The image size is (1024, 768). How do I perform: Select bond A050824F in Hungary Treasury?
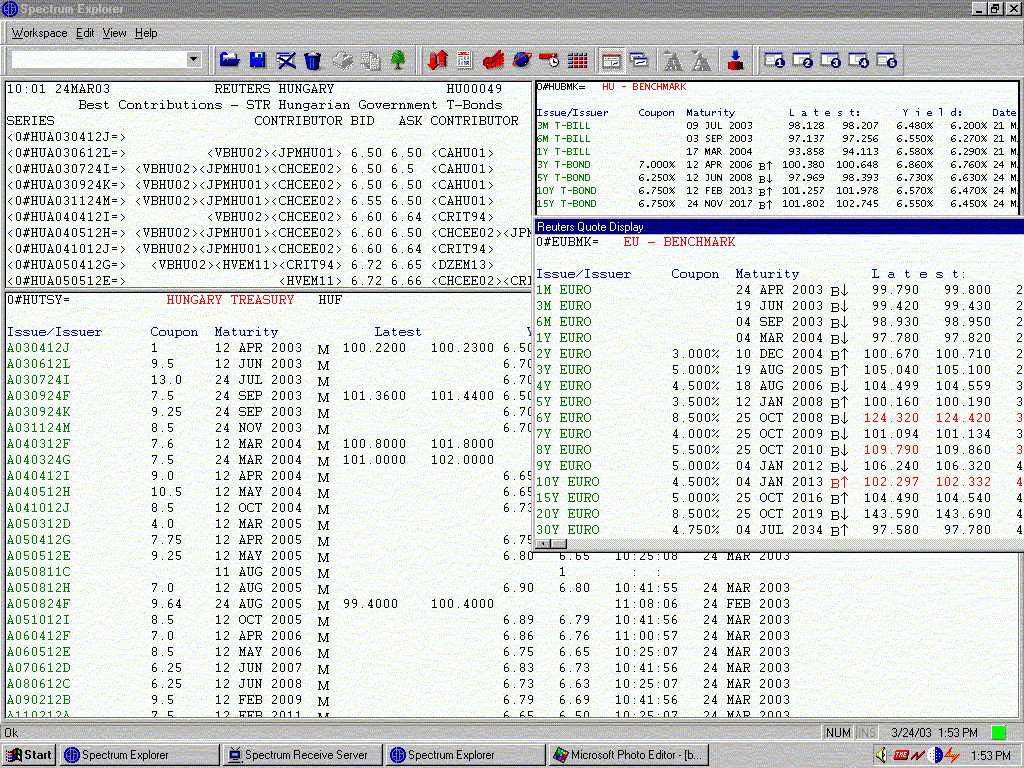(x=38, y=604)
